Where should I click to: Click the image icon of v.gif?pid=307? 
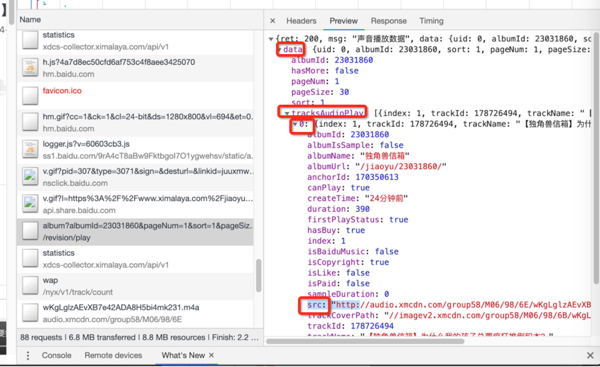tap(30, 176)
